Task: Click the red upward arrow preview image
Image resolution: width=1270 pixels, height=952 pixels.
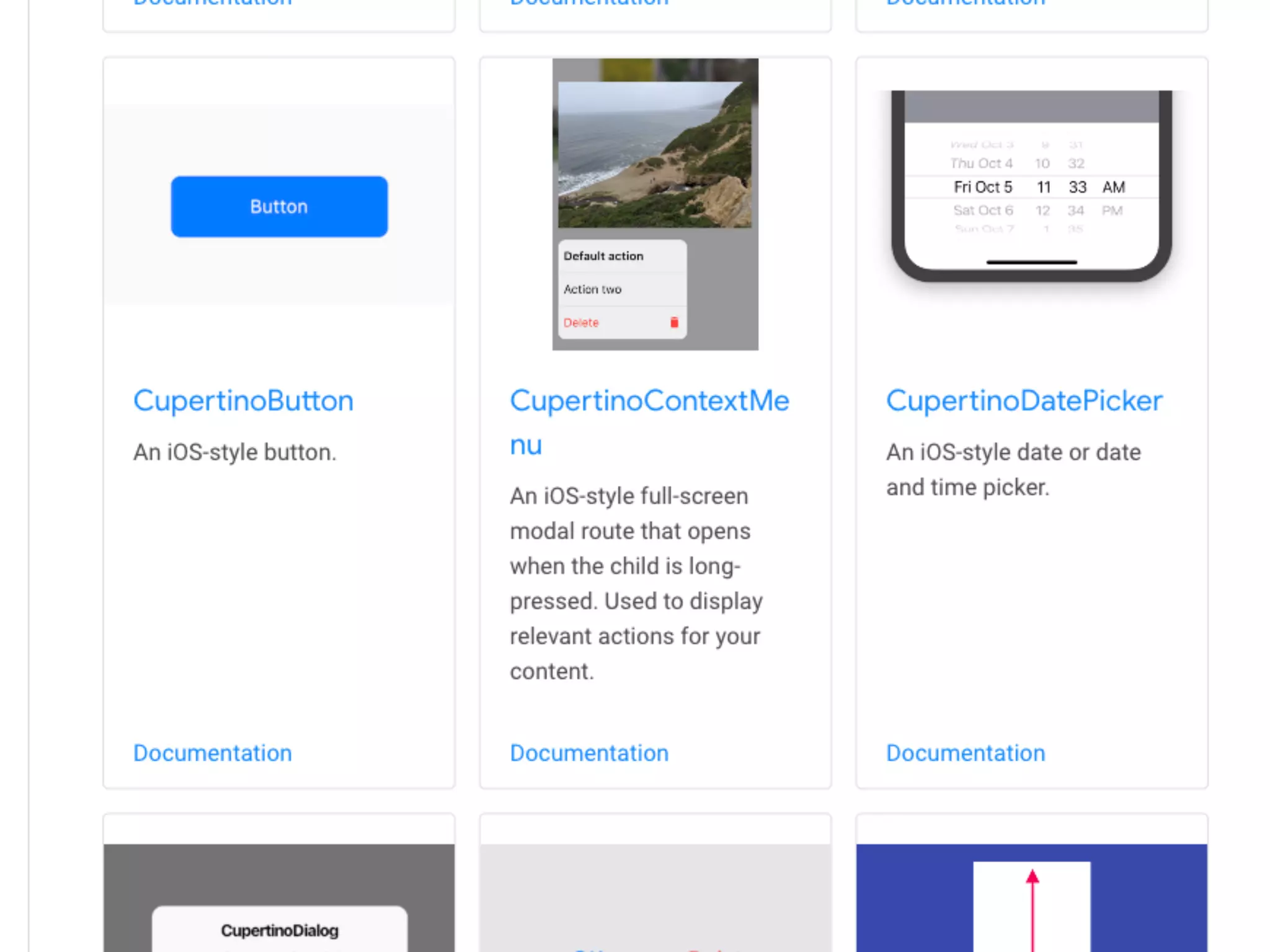Action: point(1031,899)
